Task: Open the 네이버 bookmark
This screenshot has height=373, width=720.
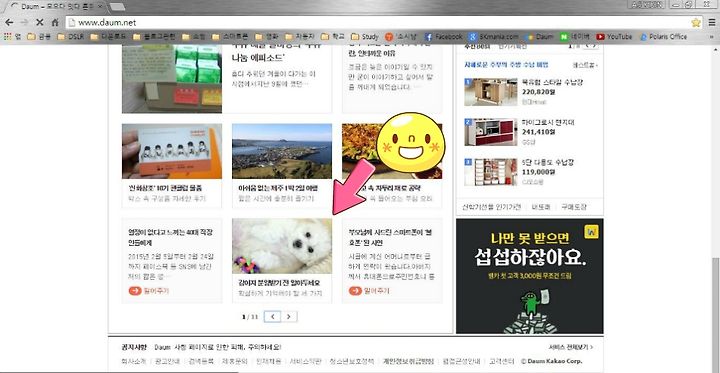Action: (x=575, y=37)
